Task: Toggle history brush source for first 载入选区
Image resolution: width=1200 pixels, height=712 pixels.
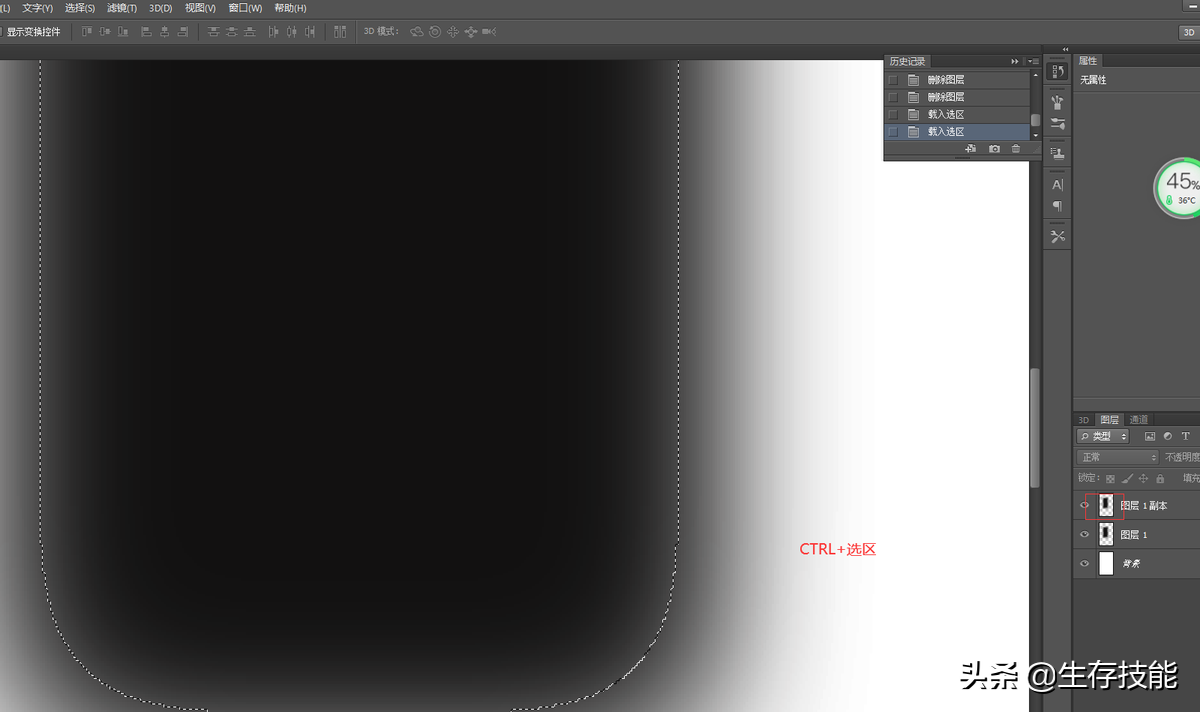Action: pyautogui.click(x=893, y=115)
